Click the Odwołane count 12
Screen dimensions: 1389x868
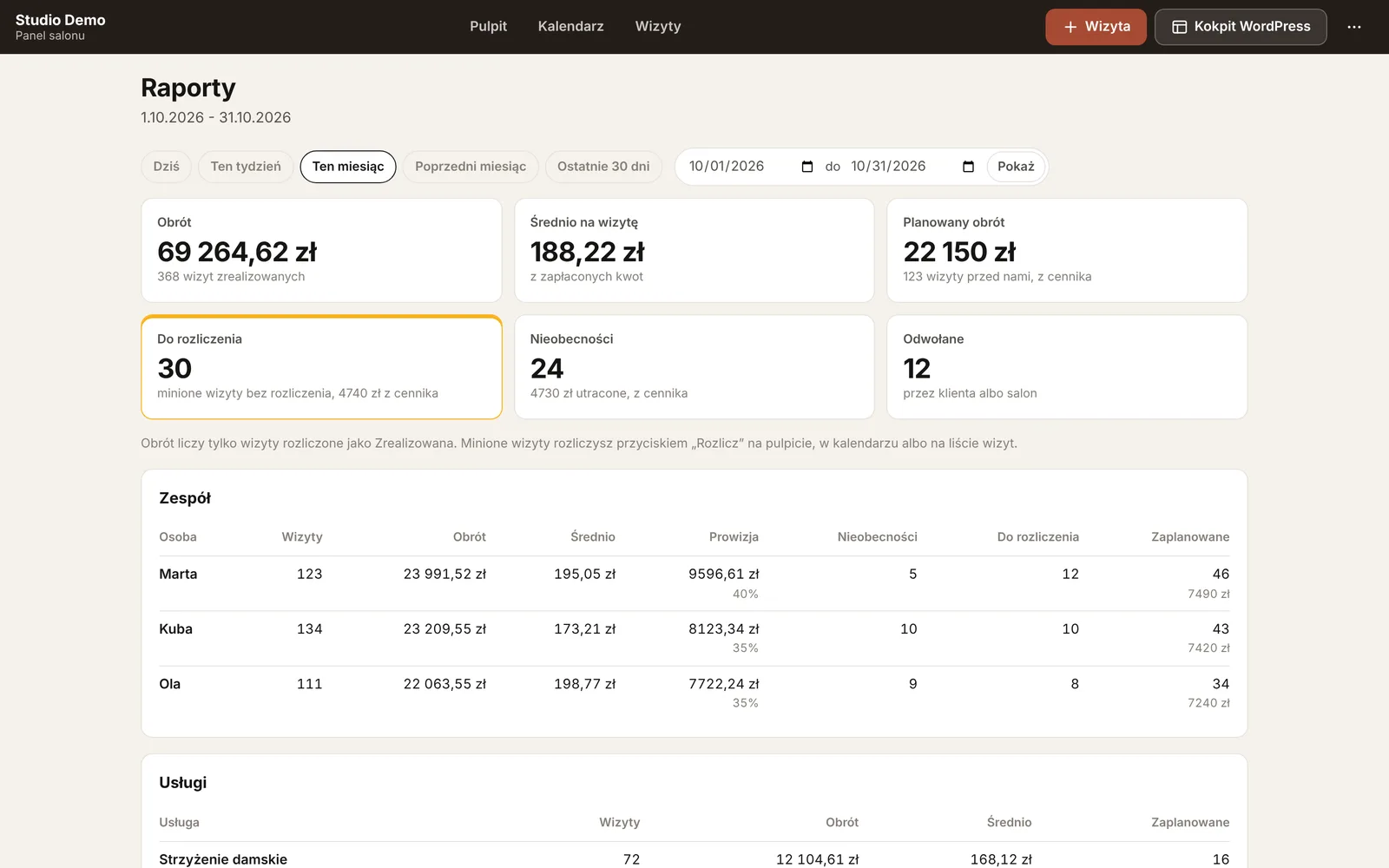(x=917, y=369)
